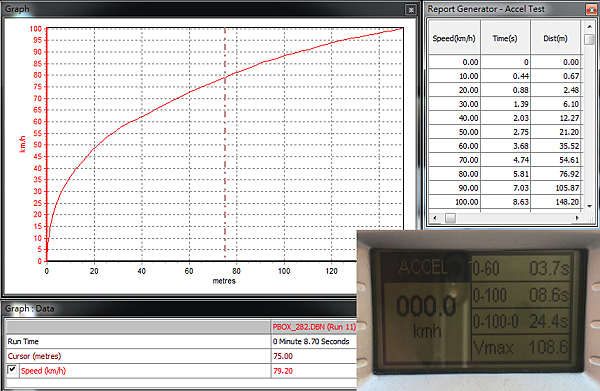Click the Speed (km/h) channel label
The width and height of the screenshot is (600, 391).
coord(43,370)
